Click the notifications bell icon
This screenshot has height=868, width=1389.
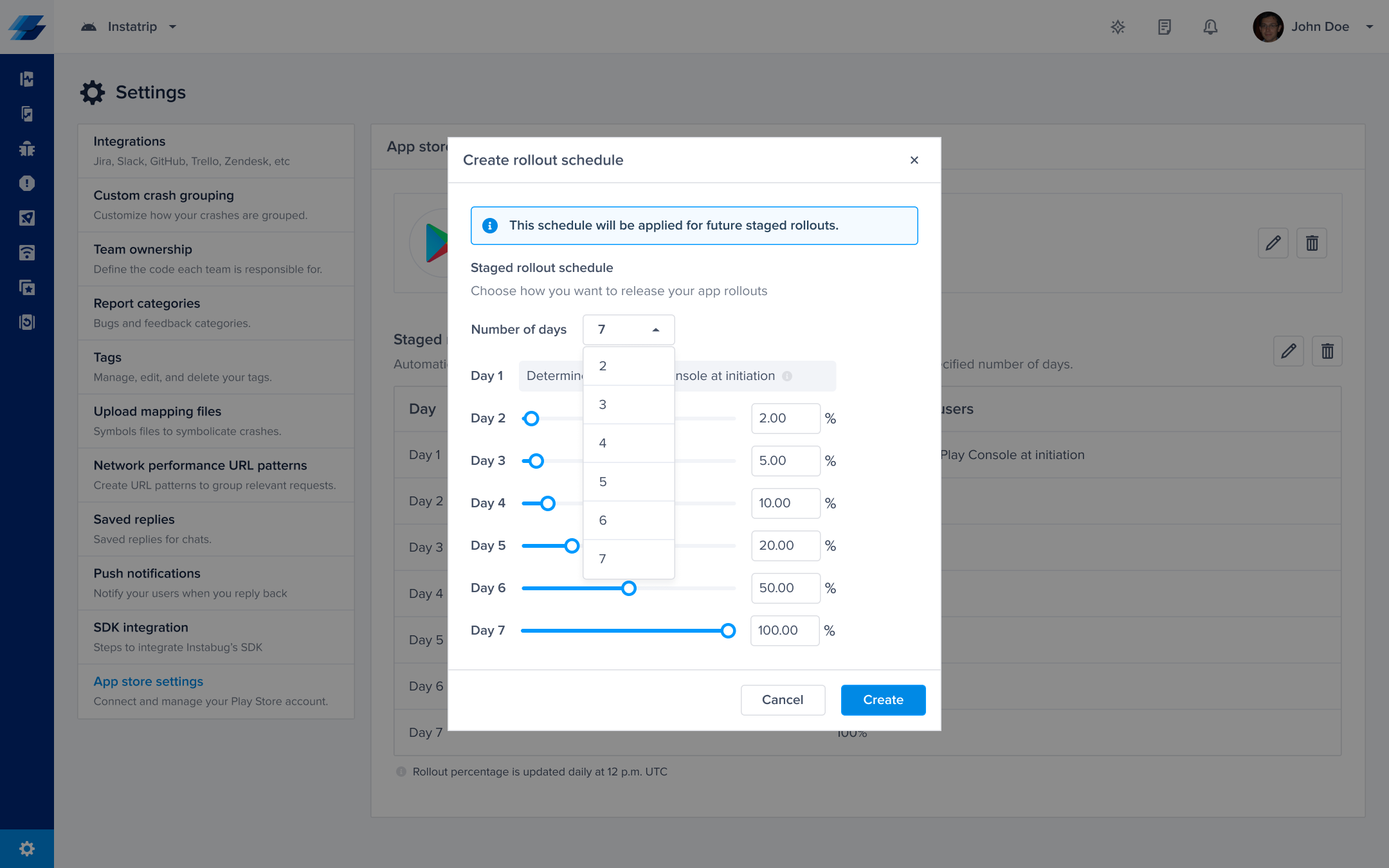click(1210, 27)
